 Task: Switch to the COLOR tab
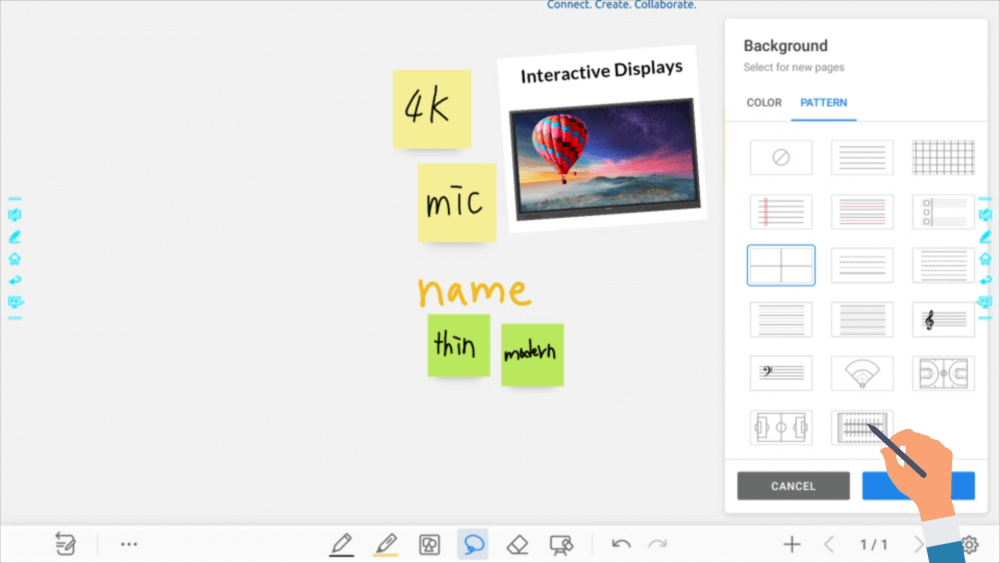click(764, 103)
